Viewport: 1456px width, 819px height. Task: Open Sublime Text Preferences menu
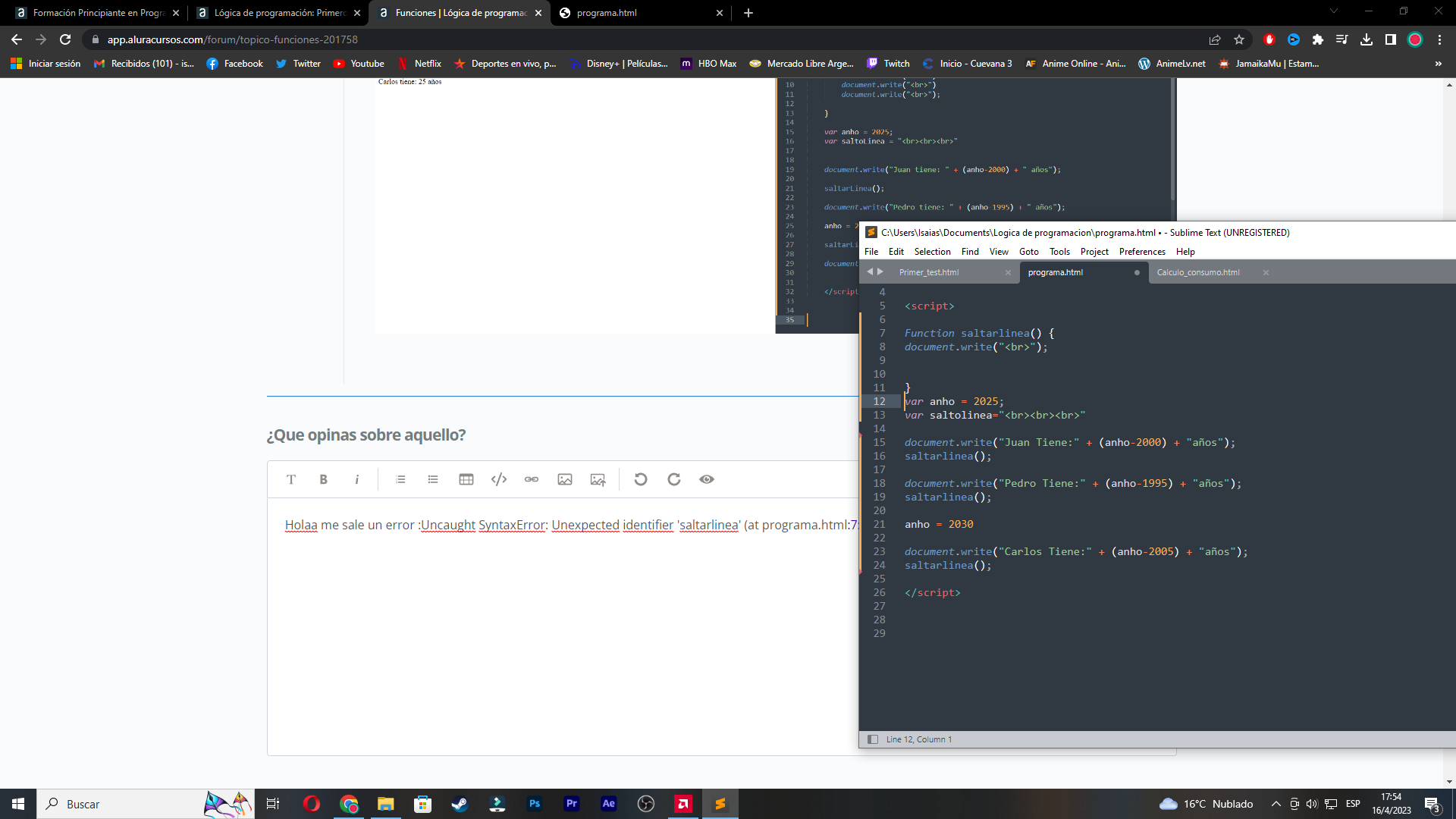point(1142,252)
